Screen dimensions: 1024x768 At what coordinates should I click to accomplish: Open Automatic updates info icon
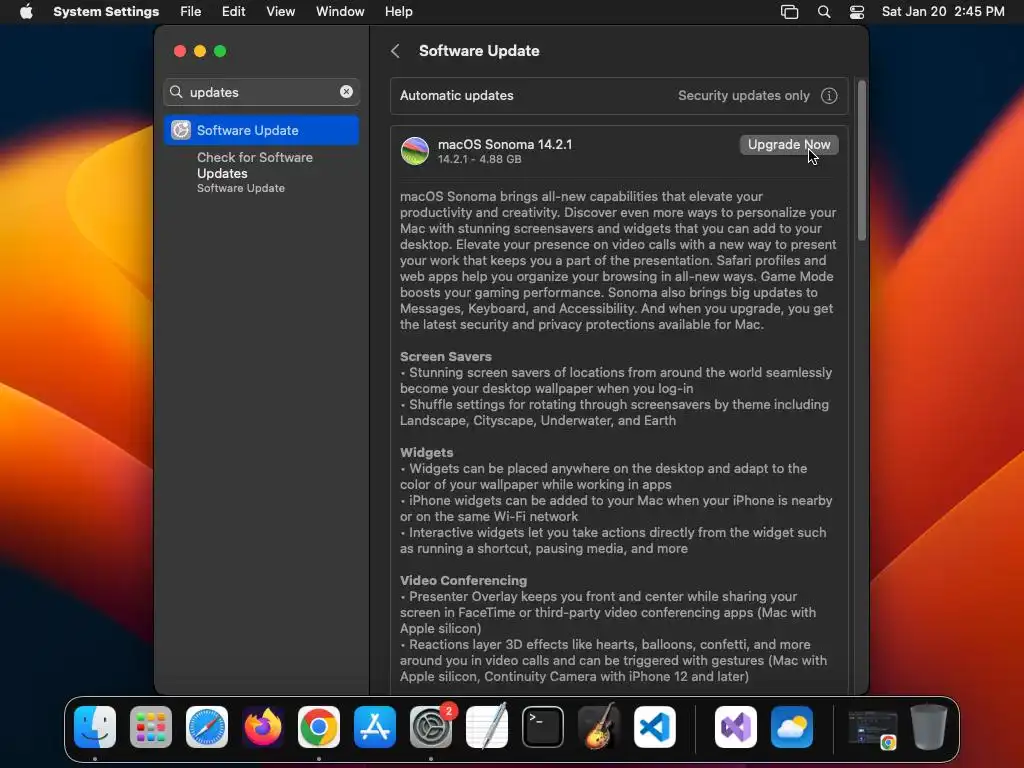[829, 96]
